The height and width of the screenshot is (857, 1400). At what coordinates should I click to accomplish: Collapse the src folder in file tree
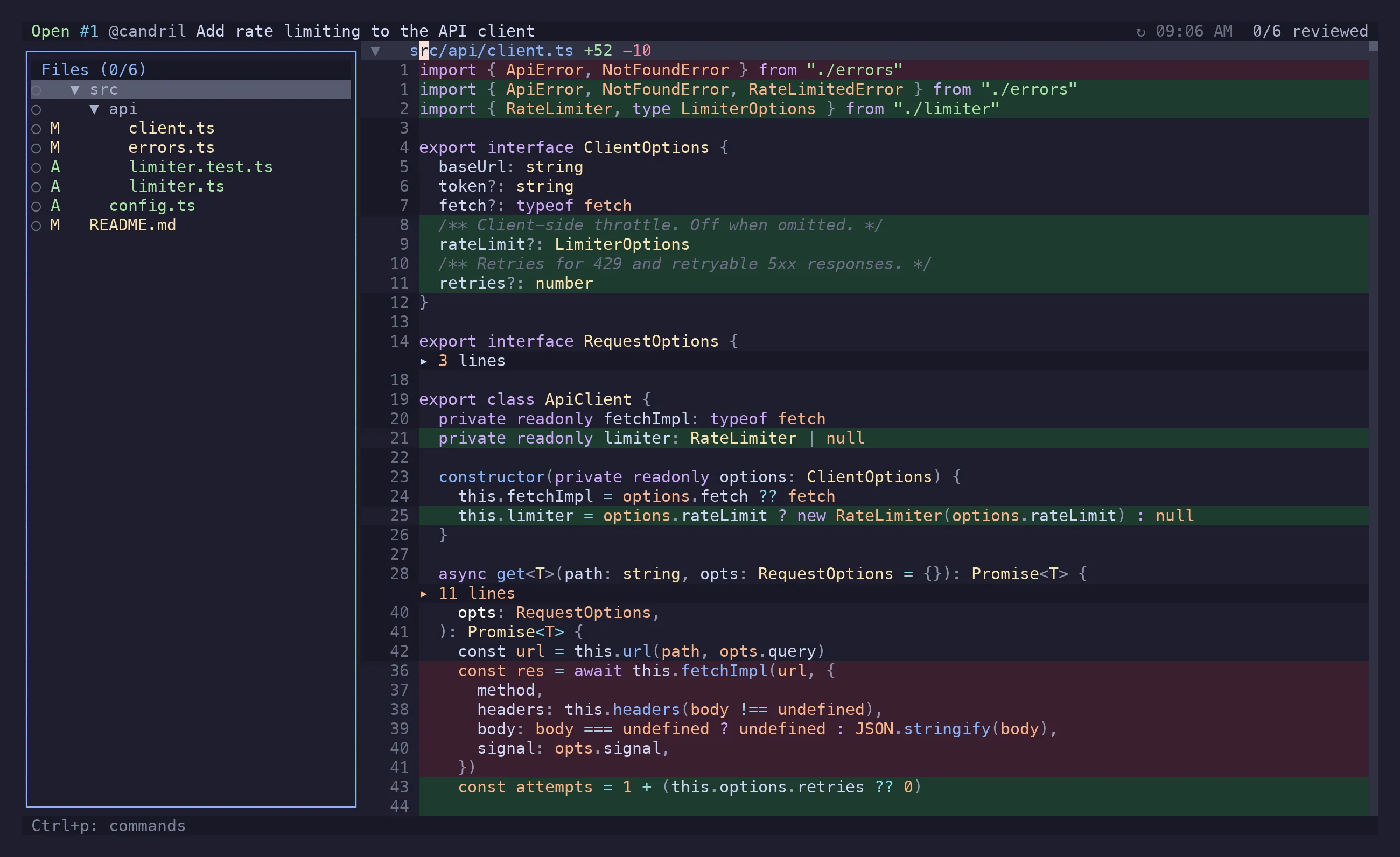(x=74, y=90)
